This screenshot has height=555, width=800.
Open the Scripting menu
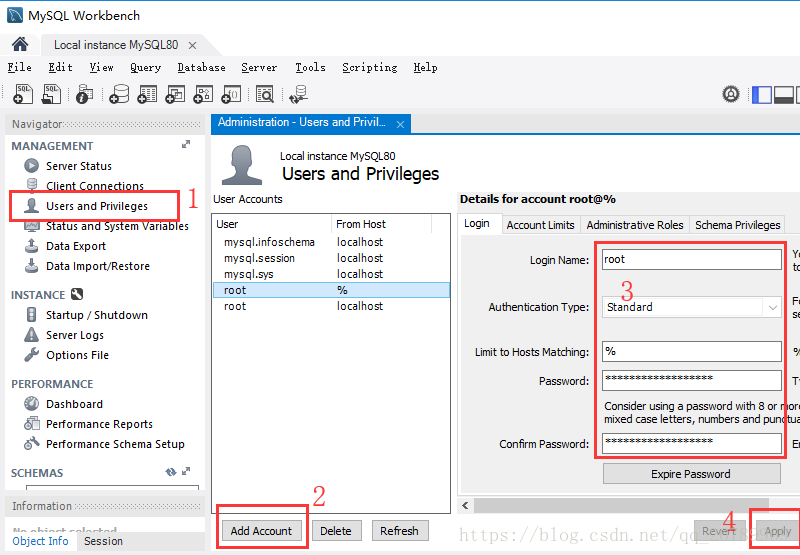click(x=370, y=67)
